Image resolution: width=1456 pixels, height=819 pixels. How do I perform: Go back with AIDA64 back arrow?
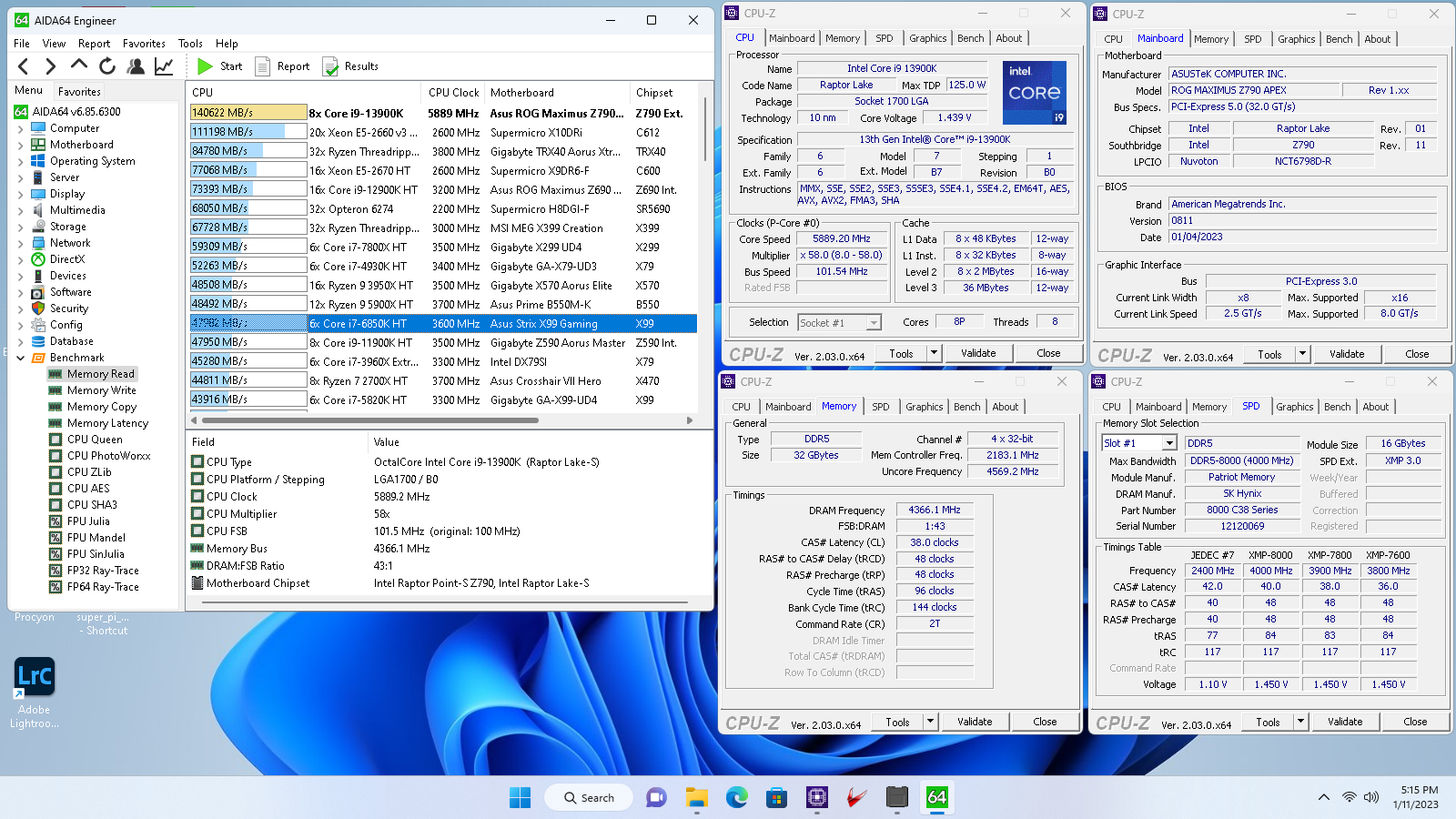coord(24,66)
